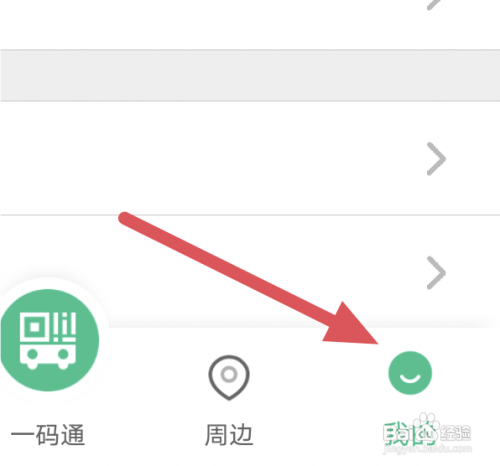500x466 pixels.
Task: Open the partially visible top chevron
Action: pyautogui.click(x=434, y=5)
